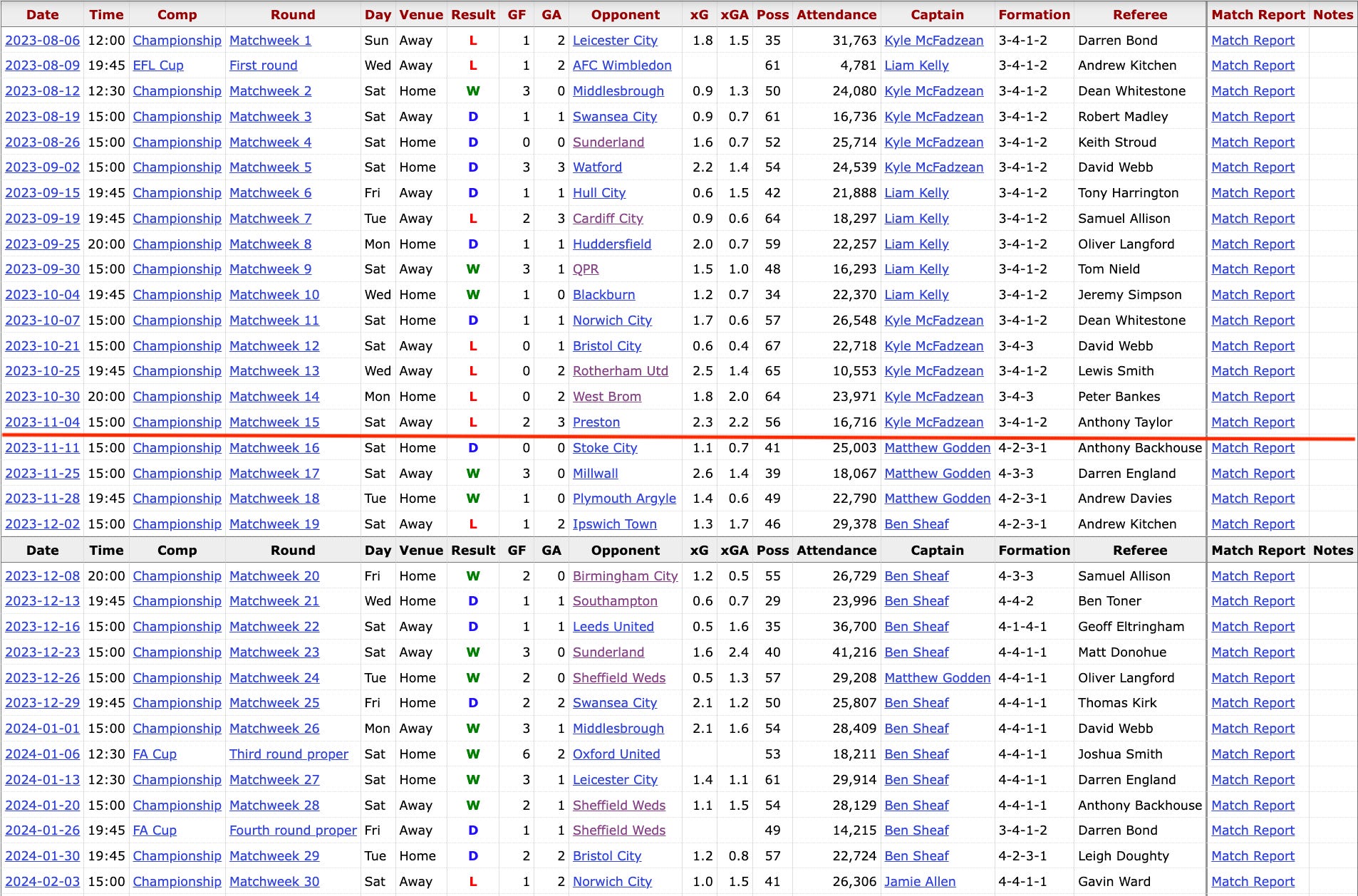1358x896 pixels.
Task: Open the Fourth round proper link
Action: point(293,830)
